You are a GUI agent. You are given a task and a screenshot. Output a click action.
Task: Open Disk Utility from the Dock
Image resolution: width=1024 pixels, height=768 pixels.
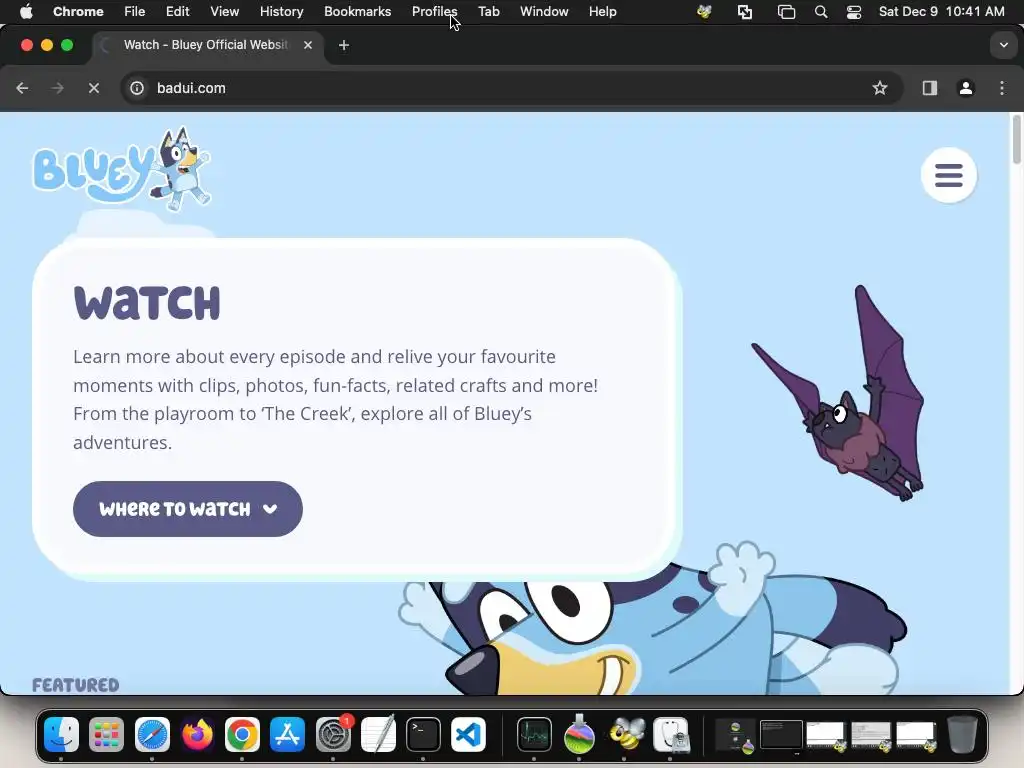671,735
